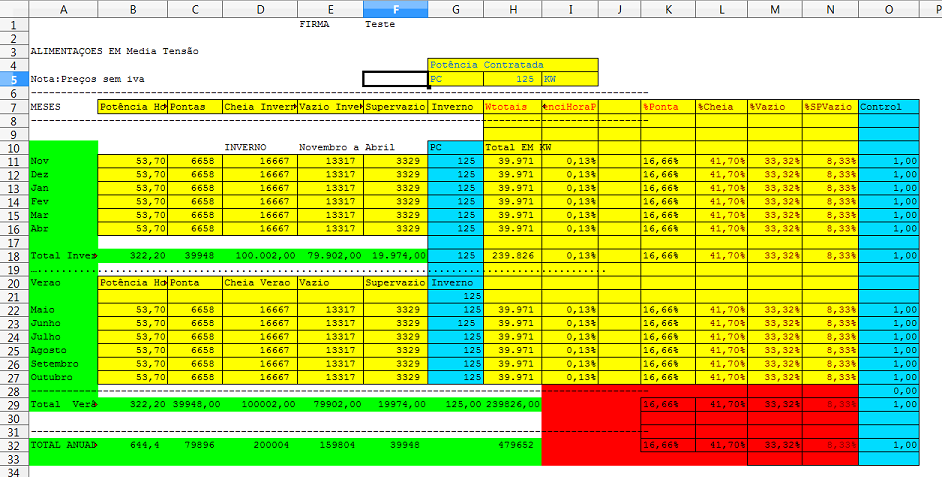The height and width of the screenshot is (477, 942).
Task: Click the %Ponta column heading cell
Action: click(x=667, y=107)
